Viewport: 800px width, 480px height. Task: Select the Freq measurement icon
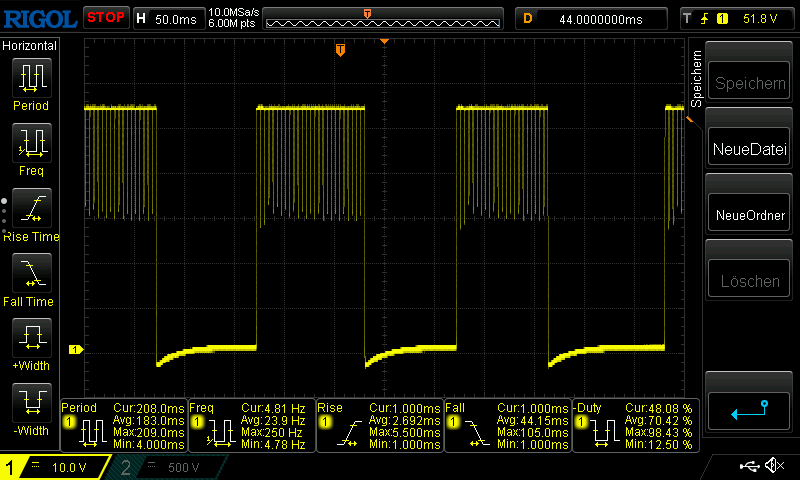coord(31,142)
